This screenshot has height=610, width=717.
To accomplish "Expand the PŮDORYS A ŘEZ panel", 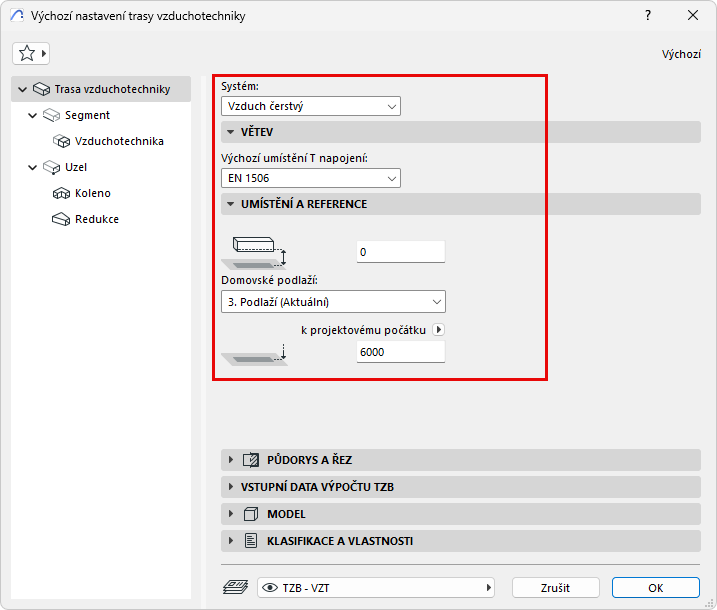I will [231, 460].
